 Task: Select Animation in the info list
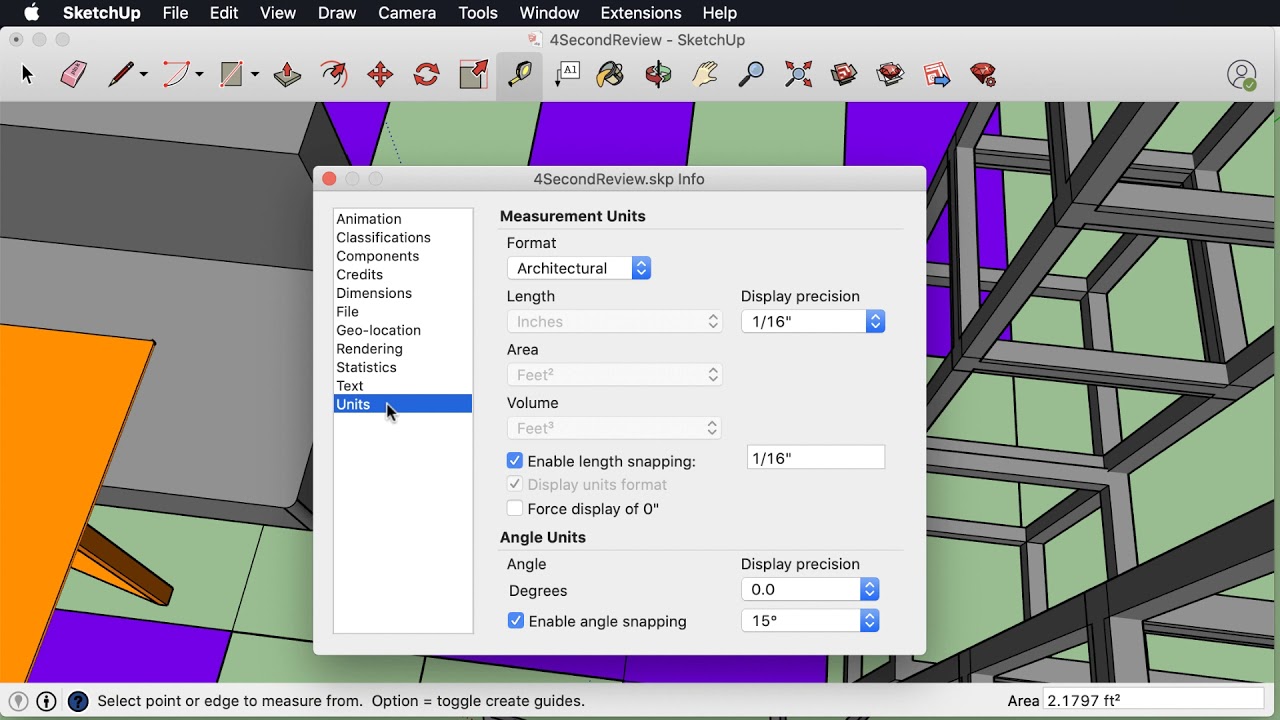tap(402, 219)
